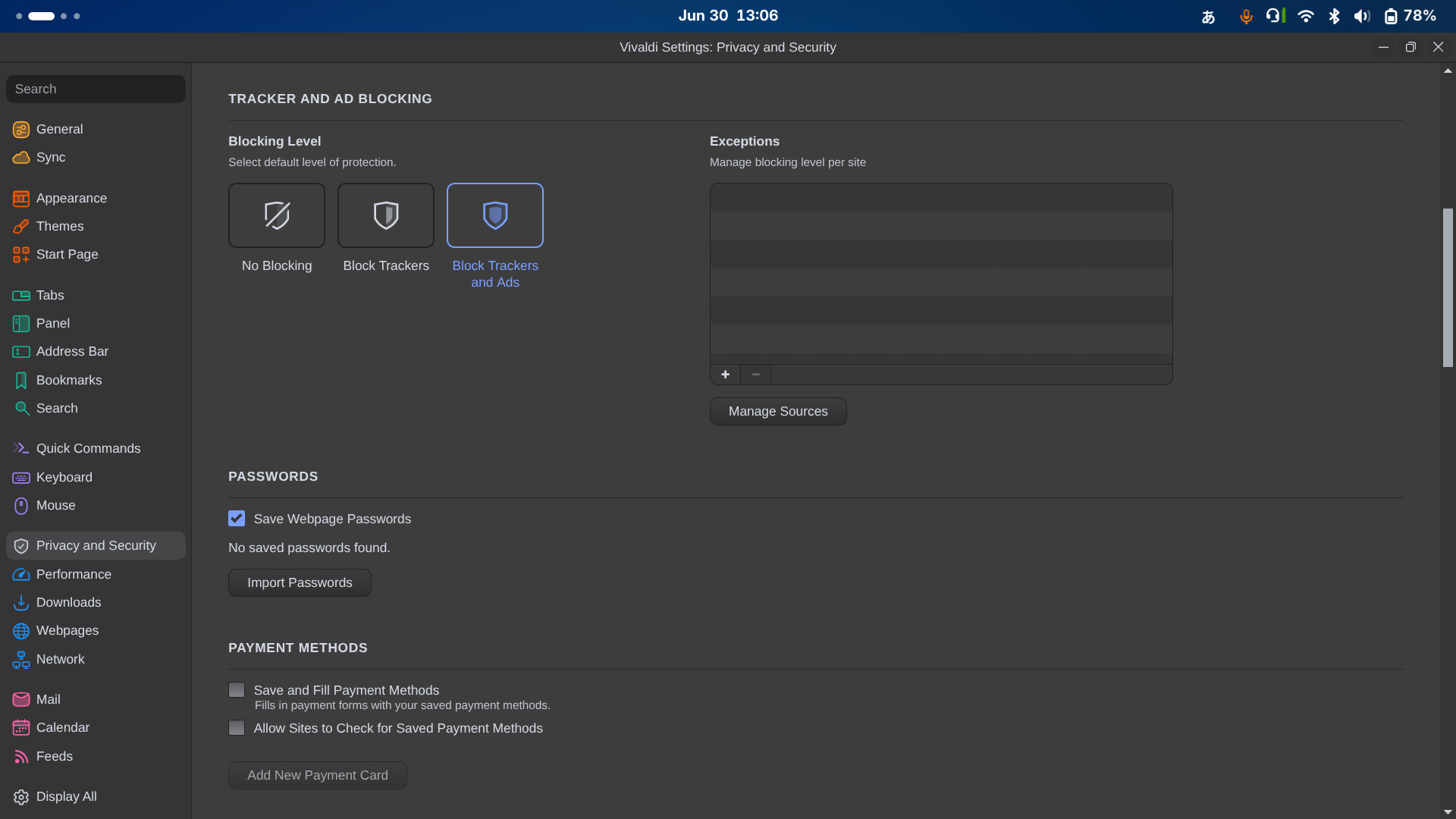
Task: Switch to Address Bar settings
Action: pyautogui.click(x=96, y=352)
